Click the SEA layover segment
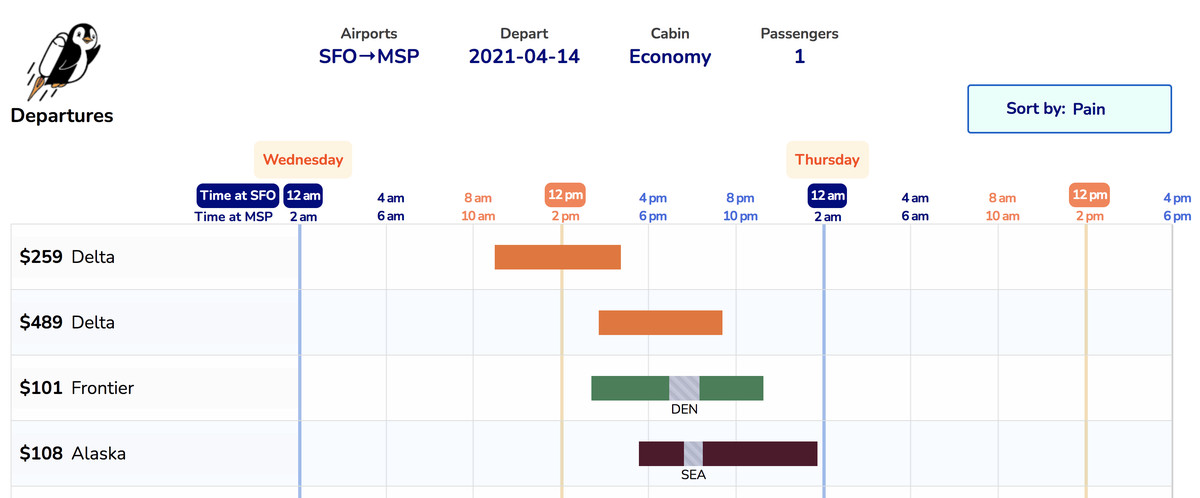Image resolution: width=1200 pixels, height=498 pixels. pyautogui.click(x=693, y=453)
